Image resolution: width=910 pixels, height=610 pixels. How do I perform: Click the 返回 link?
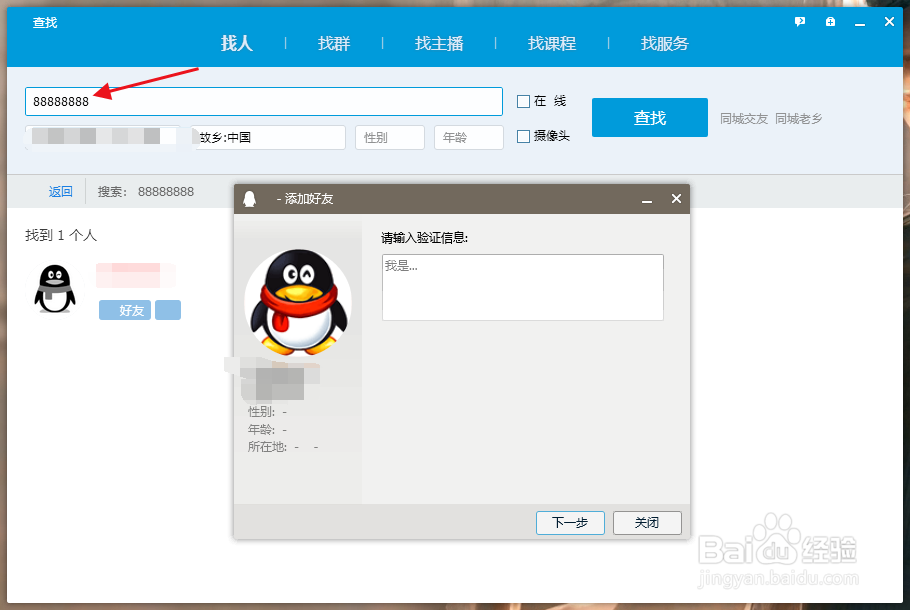[x=60, y=192]
